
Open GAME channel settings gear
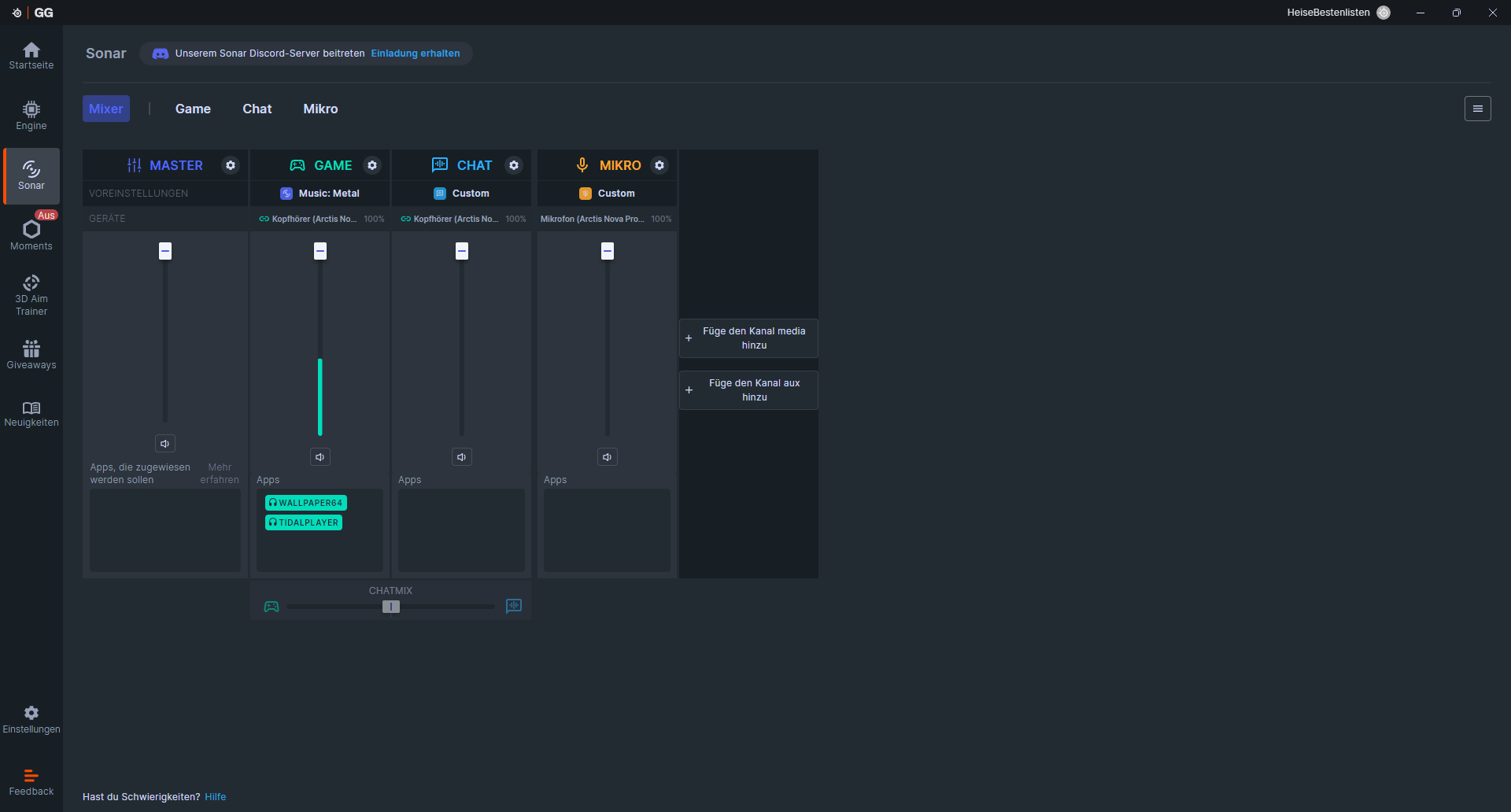pos(372,165)
